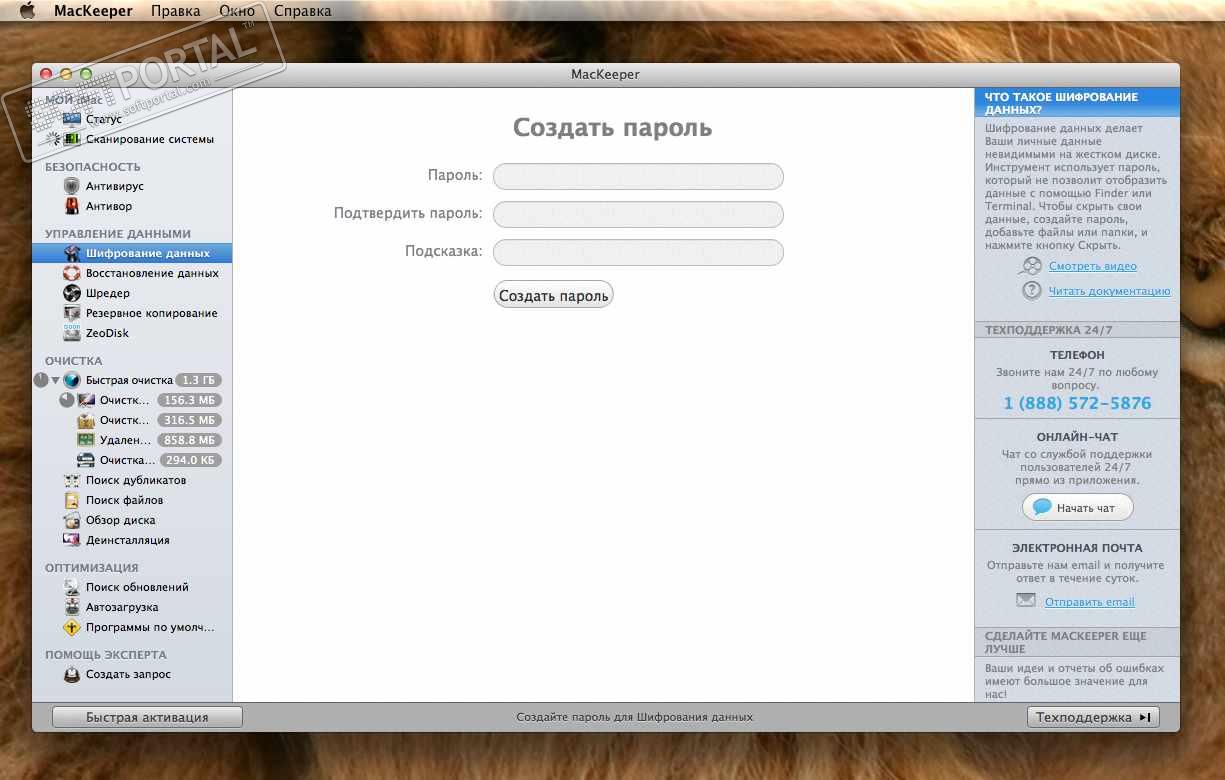This screenshot has height=780, width=1225.
Task: Open Создать запрос expert icon
Action: [72, 674]
